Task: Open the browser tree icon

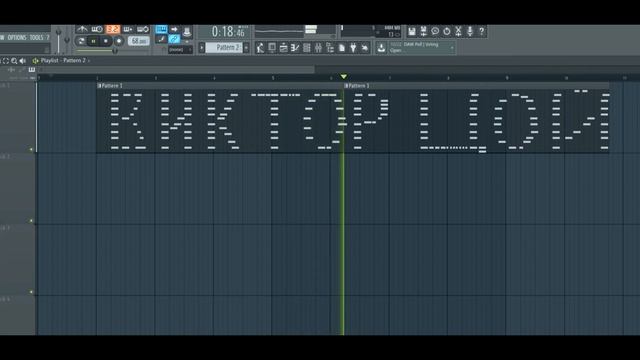Action: point(330,48)
